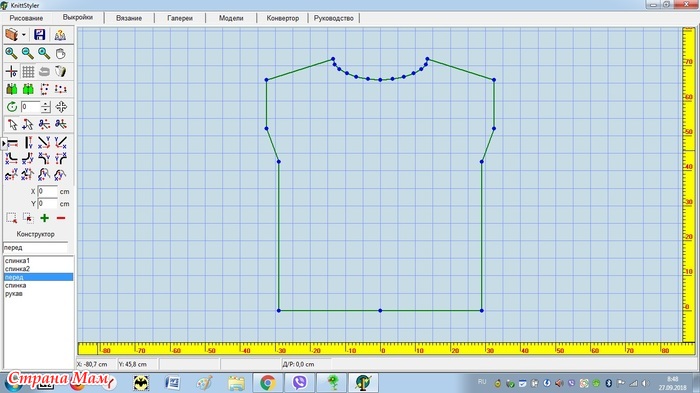Select the zoom in magnifier tool
The width and height of the screenshot is (700, 393).
[11, 54]
